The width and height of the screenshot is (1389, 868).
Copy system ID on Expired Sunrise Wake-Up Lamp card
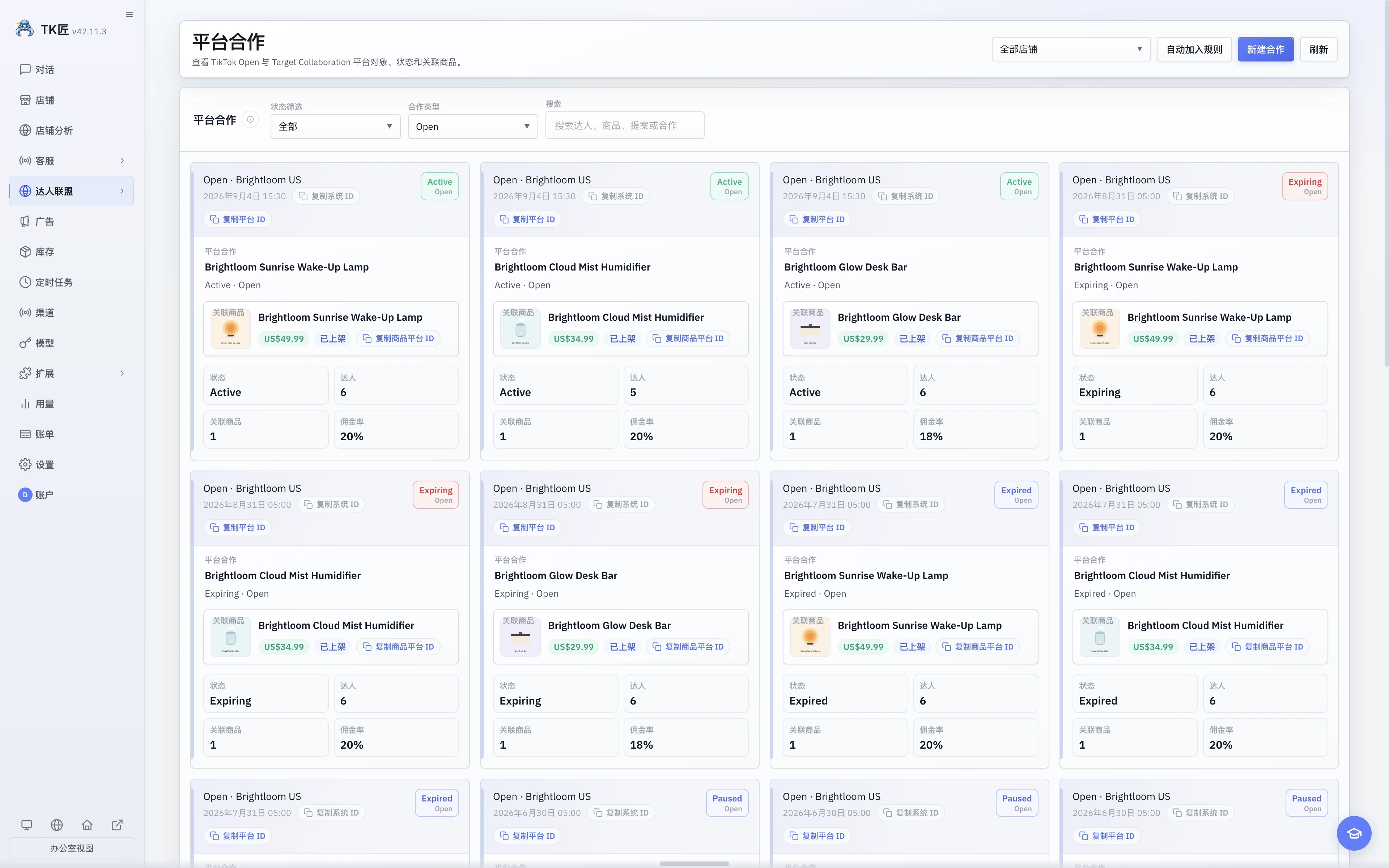pyautogui.click(x=911, y=505)
